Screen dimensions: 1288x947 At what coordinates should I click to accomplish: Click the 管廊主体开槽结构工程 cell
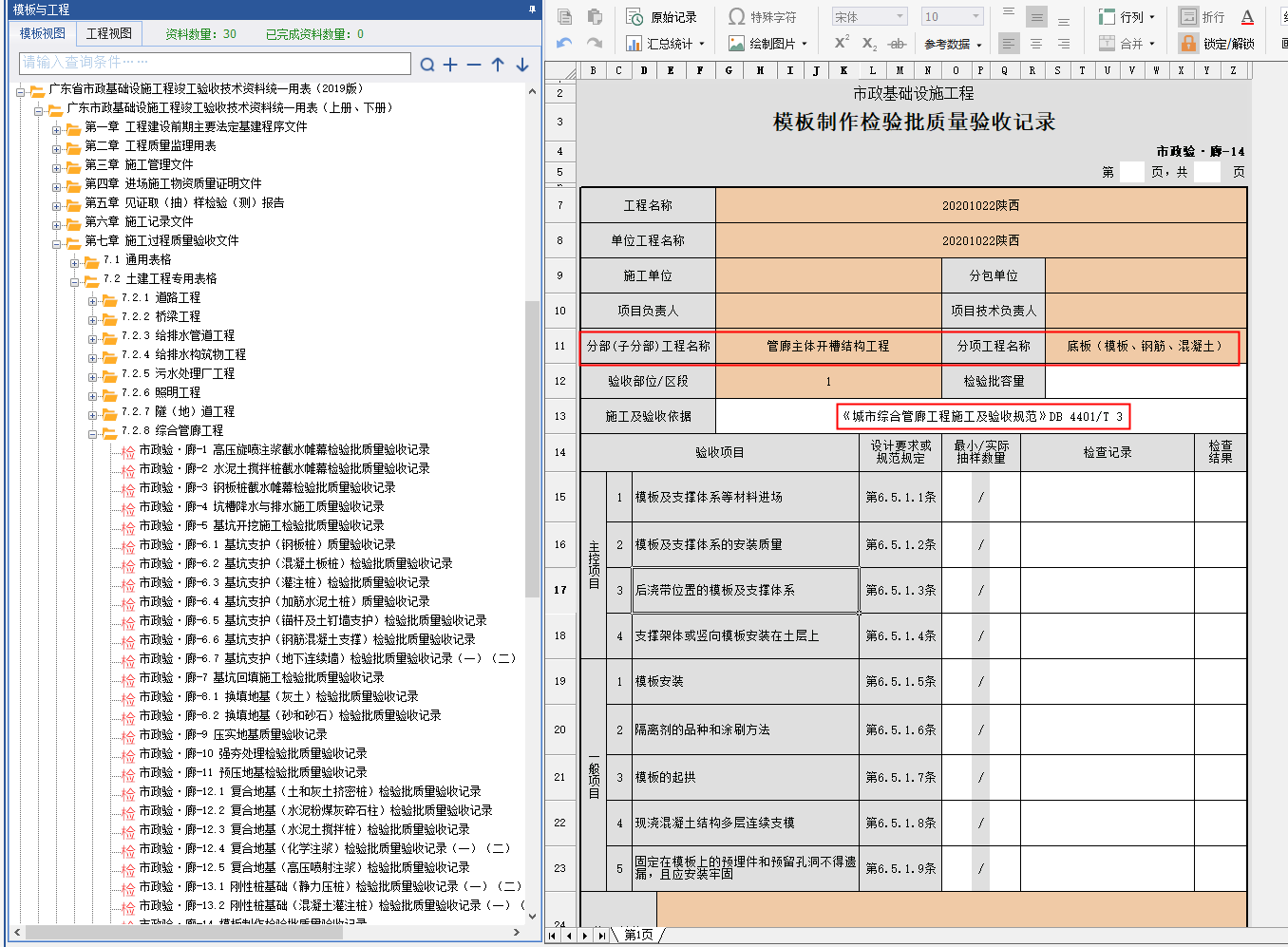click(828, 346)
